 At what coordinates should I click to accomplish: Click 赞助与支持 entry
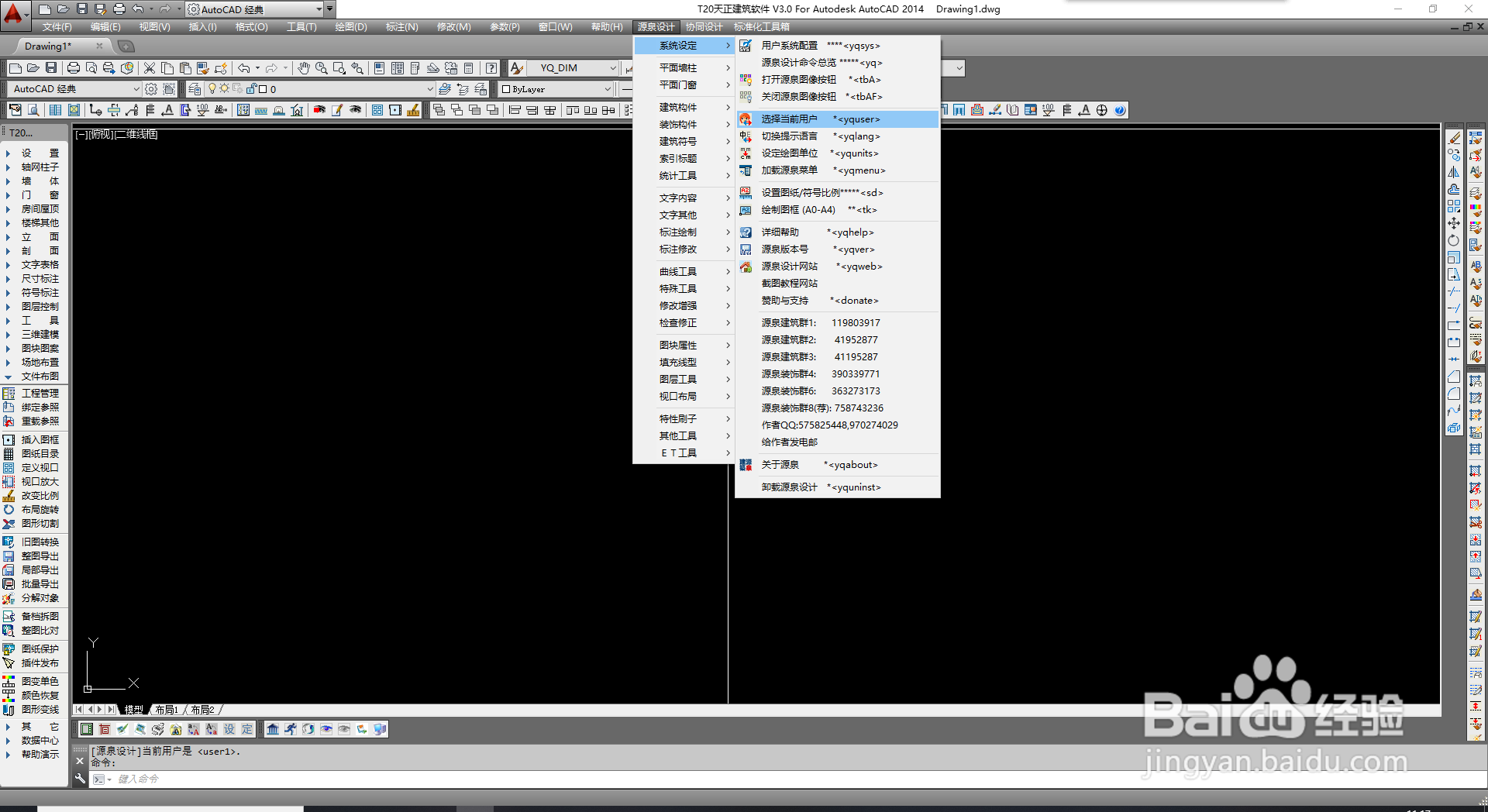[837, 301]
